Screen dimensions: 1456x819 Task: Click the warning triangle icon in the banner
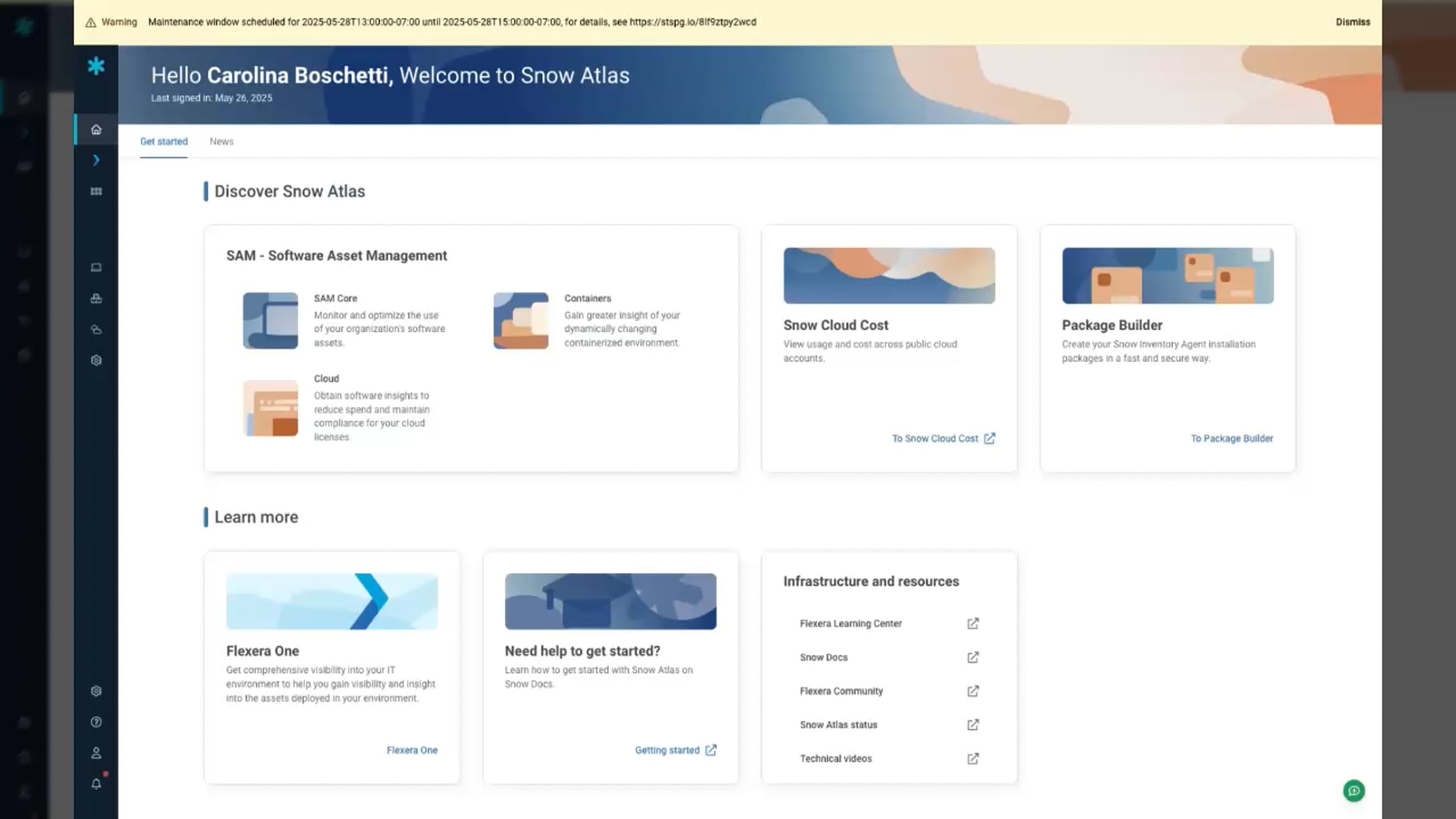[x=90, y=22]
